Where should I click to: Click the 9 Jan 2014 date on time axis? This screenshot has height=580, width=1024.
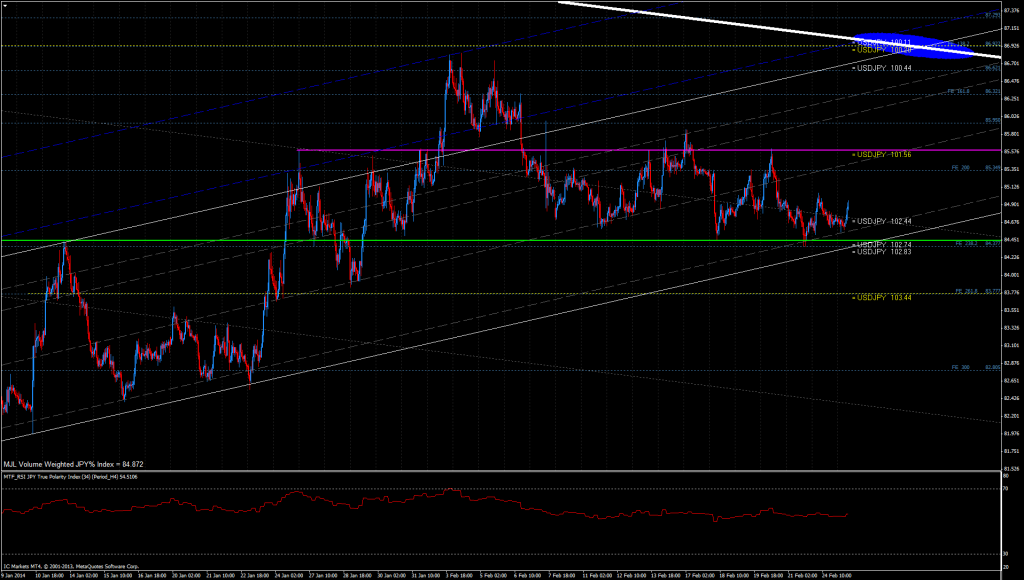coord(13,575)
